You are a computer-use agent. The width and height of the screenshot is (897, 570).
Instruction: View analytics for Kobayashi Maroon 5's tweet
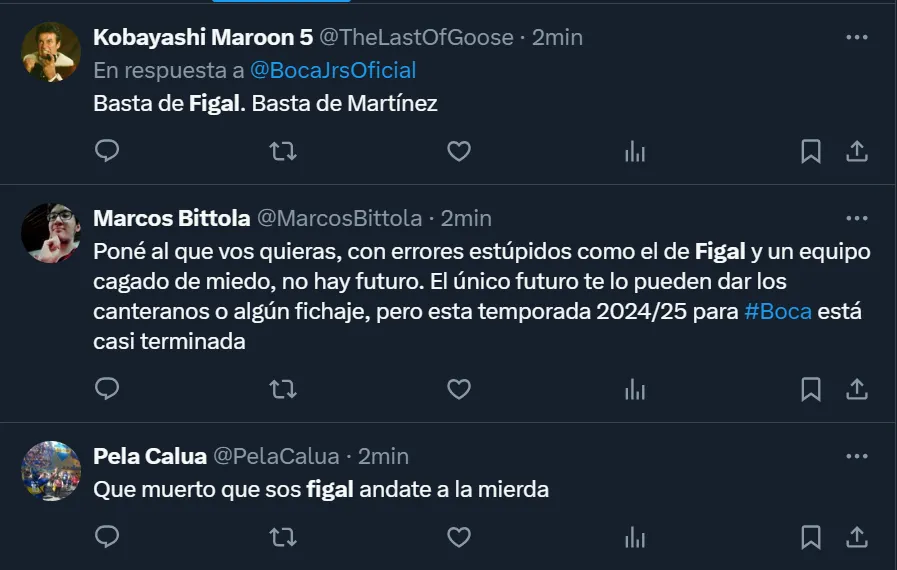[x=635, y=151]
